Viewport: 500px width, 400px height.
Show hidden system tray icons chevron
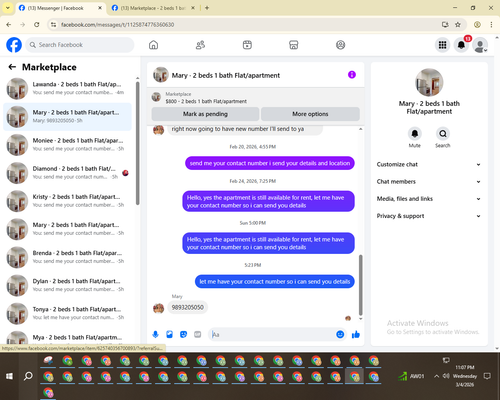tap(436, 376)
